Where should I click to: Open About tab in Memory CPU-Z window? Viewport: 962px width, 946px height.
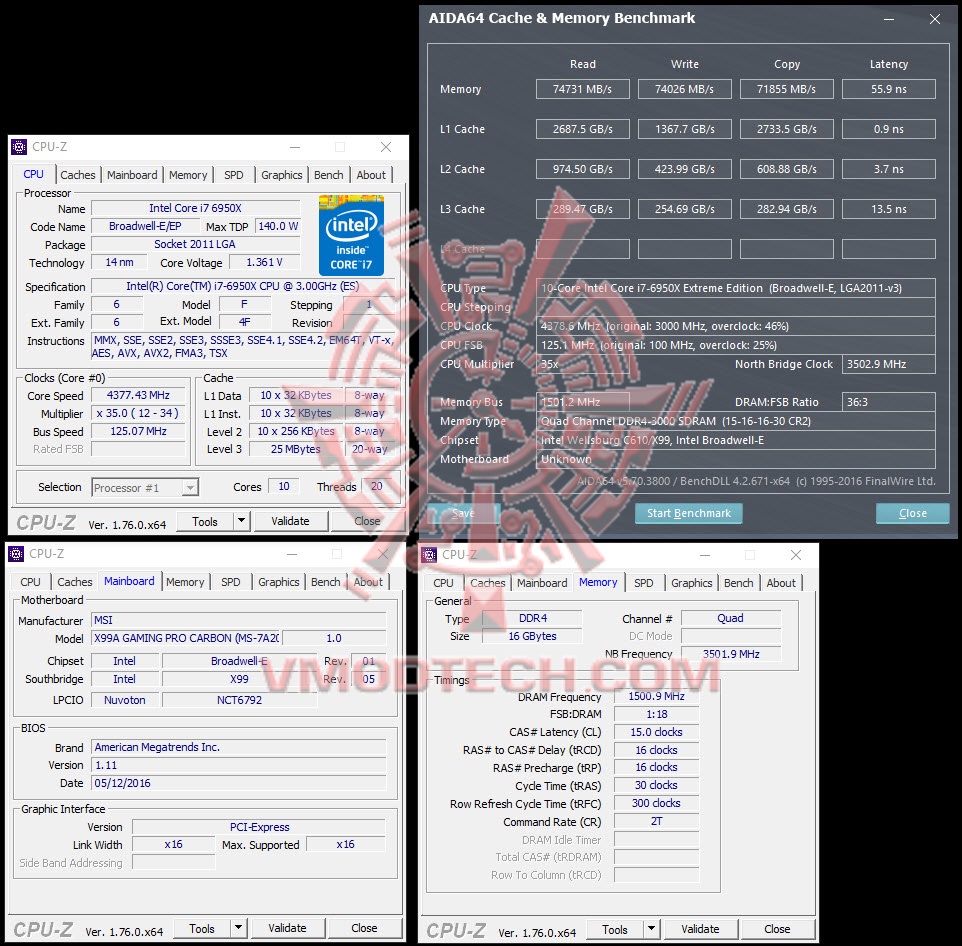[781, 583]
